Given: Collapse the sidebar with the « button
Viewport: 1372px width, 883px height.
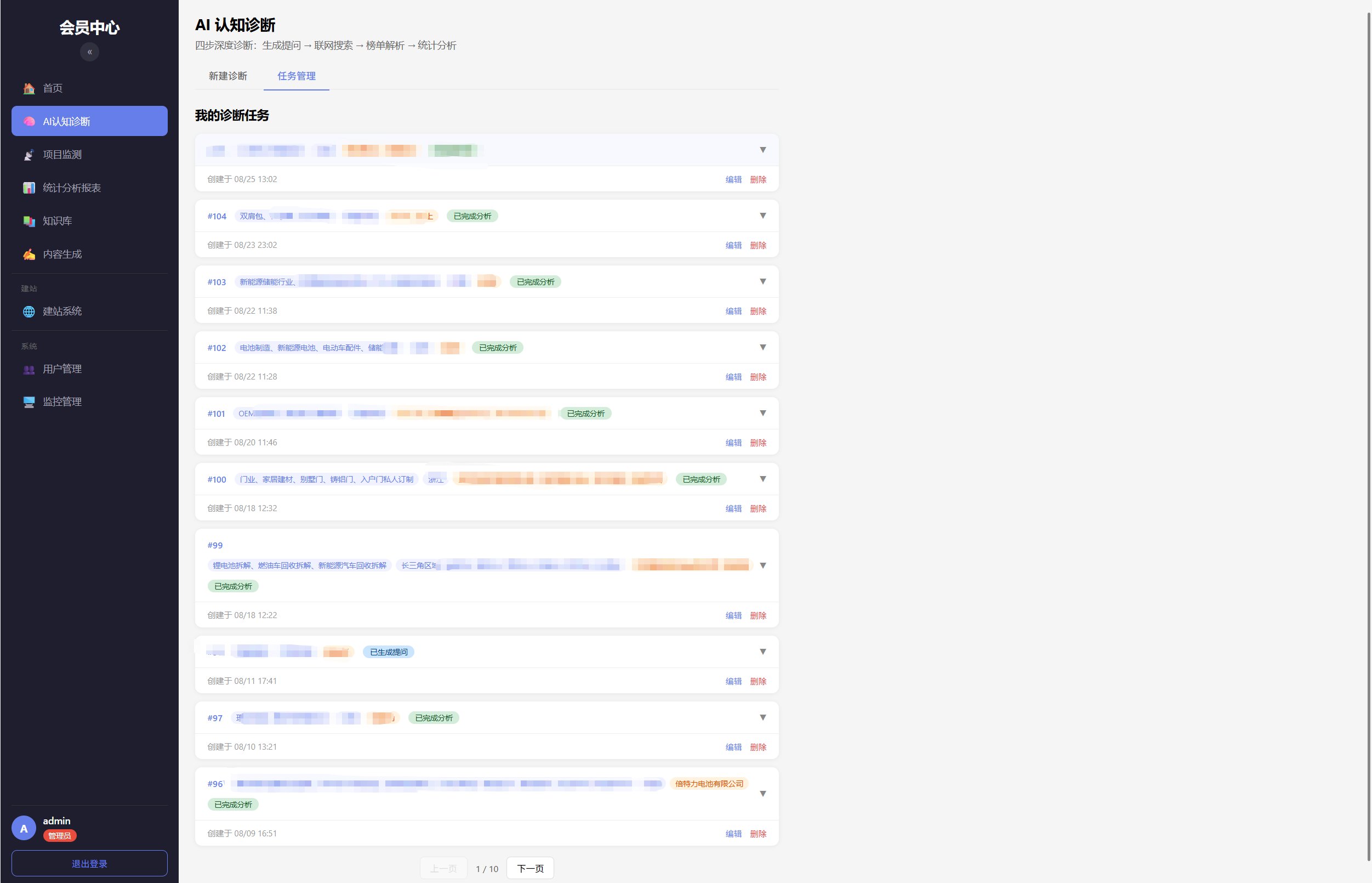Looking at the screenshot, I should click(89, 52).
